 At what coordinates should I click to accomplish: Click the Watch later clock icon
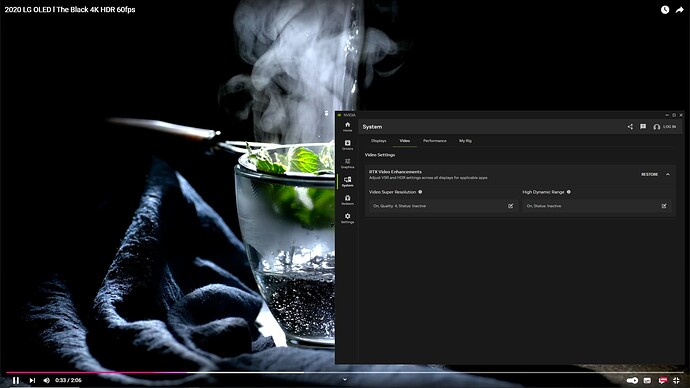664,10
